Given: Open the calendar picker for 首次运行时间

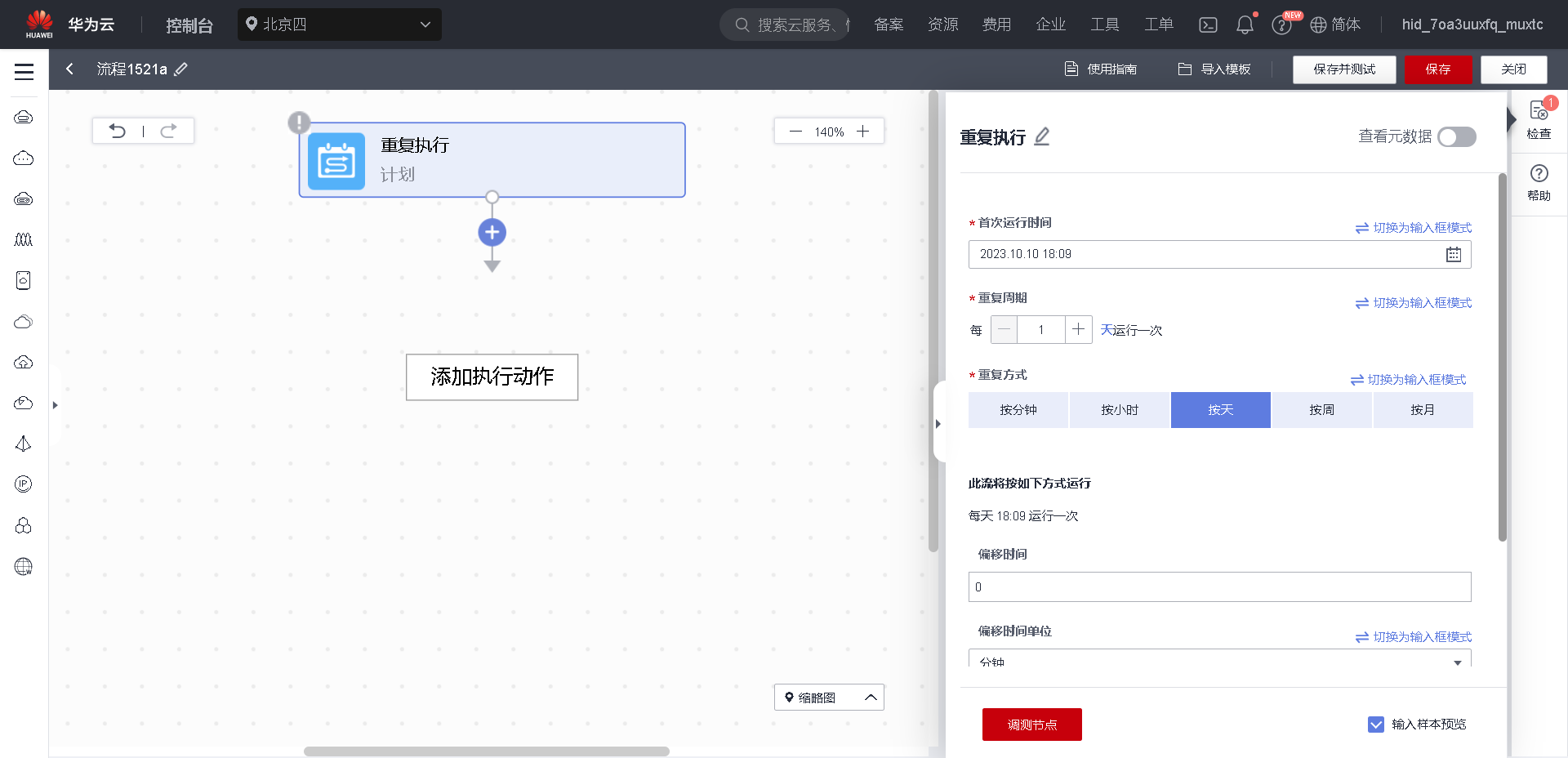Looking at the screenshot, I should [x=1454, y=254].
